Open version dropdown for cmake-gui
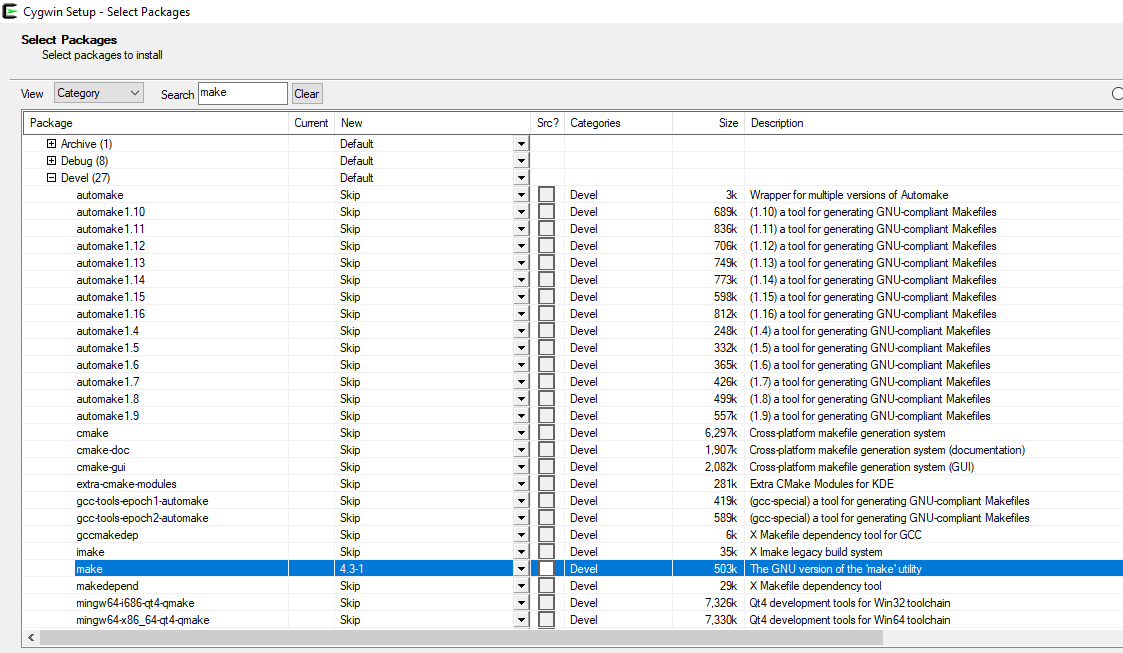This screenshot has width=1123, height=653. (521, 467)
